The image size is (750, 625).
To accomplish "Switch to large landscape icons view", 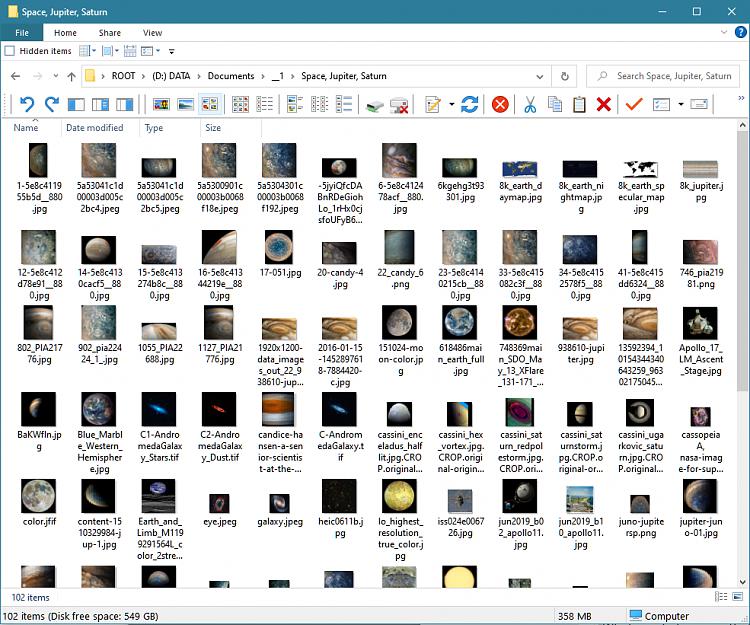I will [186, 104].
